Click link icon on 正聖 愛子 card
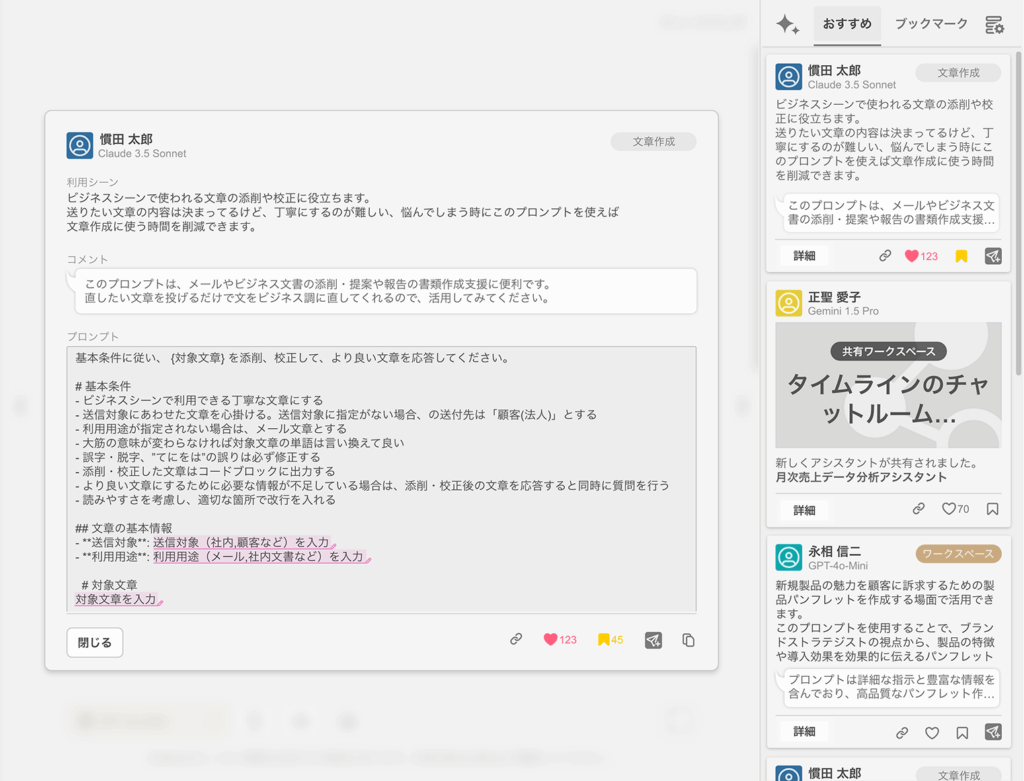This screenshot has width=1024, height=781. coord(918,509)
